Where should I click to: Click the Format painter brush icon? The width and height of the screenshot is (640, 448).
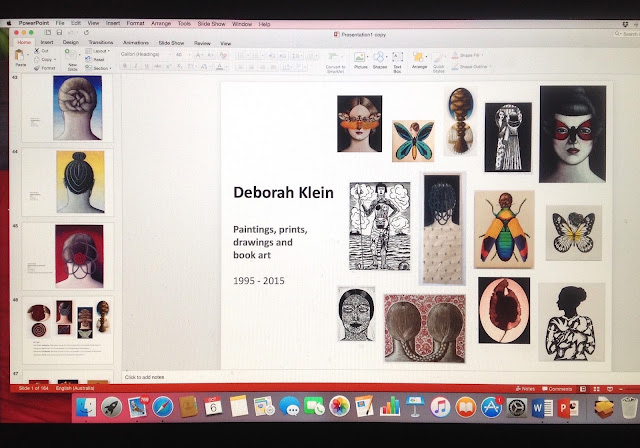[x=37, y=68]
